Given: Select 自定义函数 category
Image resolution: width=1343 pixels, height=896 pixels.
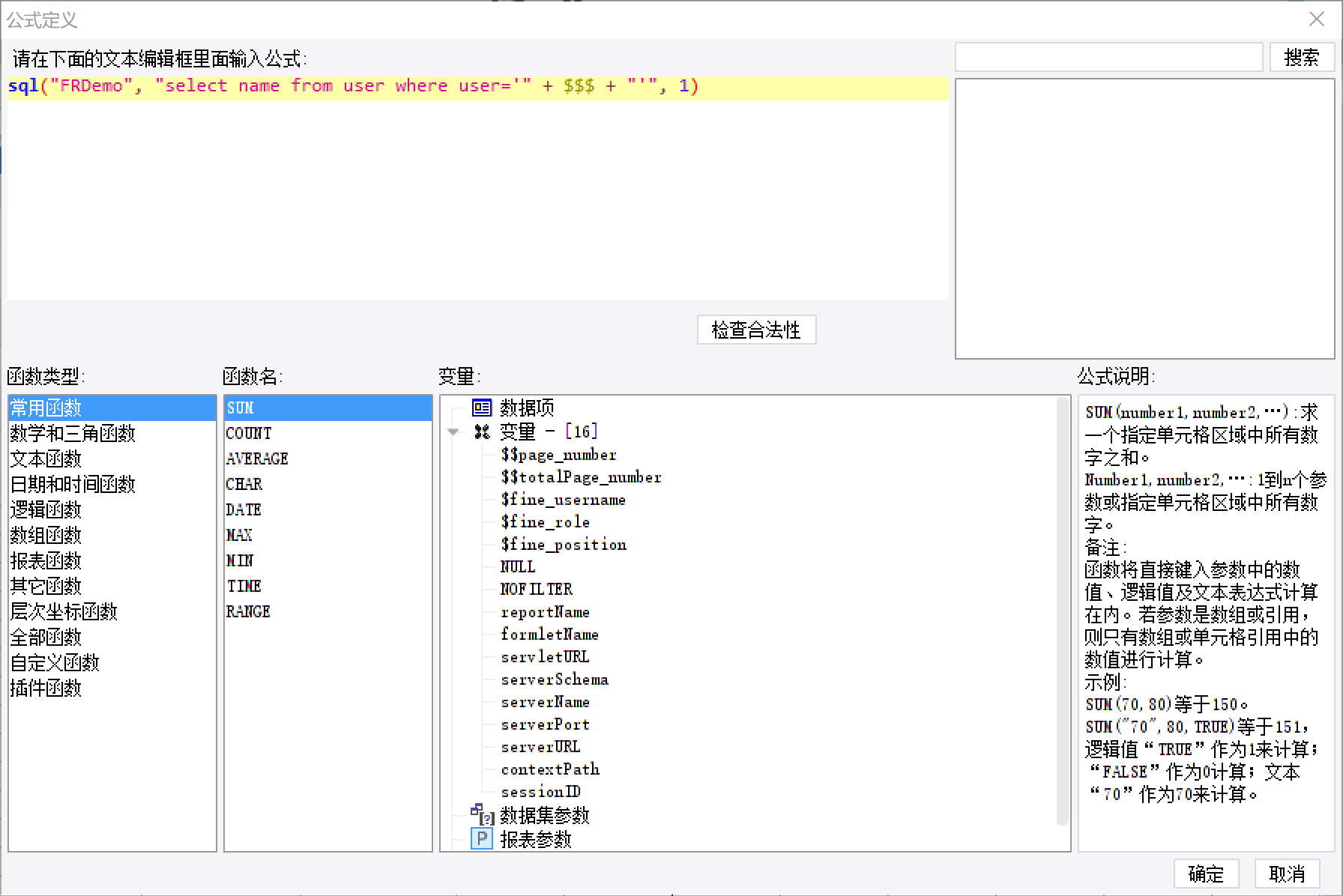Looking at the screenshot, I should 112,663.
